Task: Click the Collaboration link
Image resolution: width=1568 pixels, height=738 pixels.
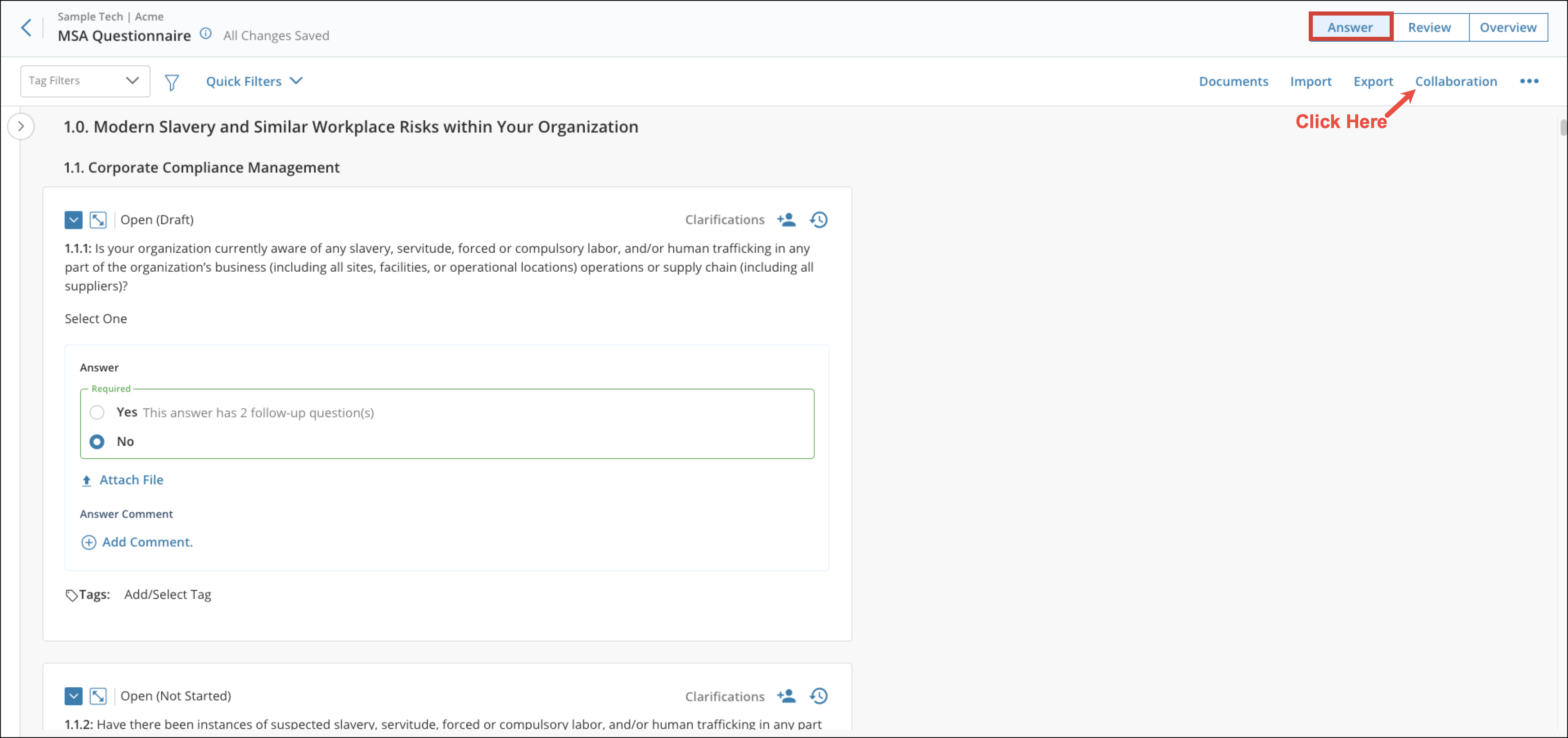Action: [x=1456, y=81]
